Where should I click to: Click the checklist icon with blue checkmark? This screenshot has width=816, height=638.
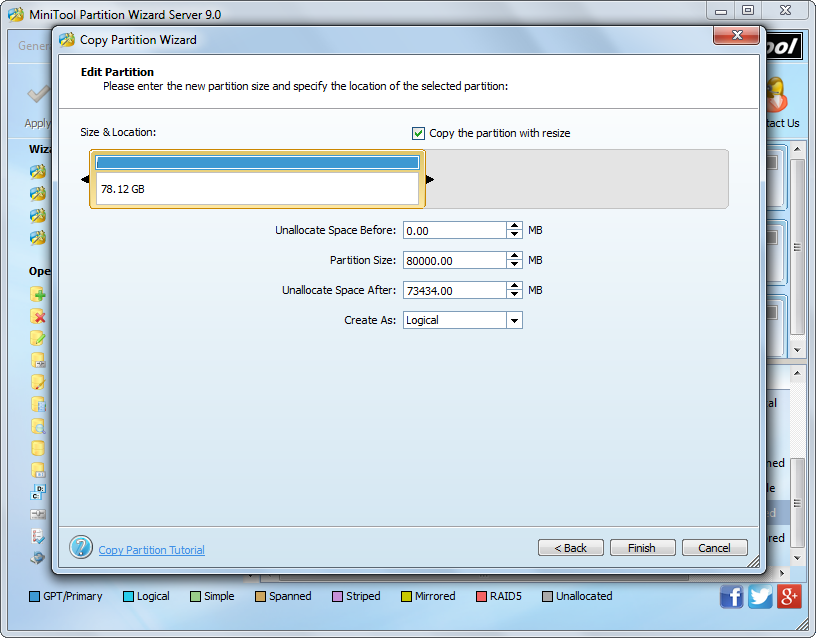click(x=38, y=536)
